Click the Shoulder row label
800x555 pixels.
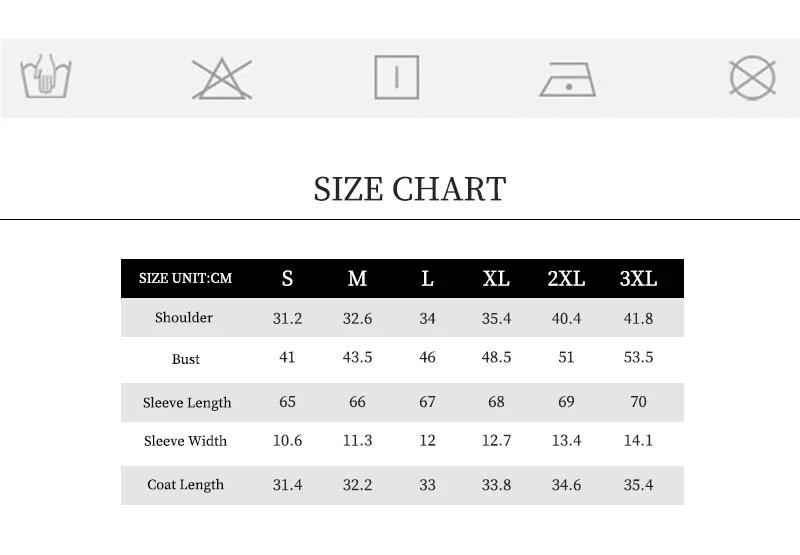184,318
